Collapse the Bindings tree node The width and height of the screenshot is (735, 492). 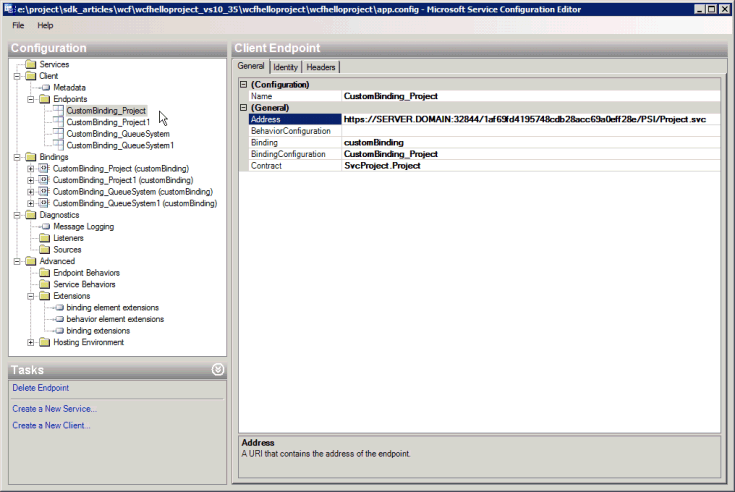click(x=17, y=157)
